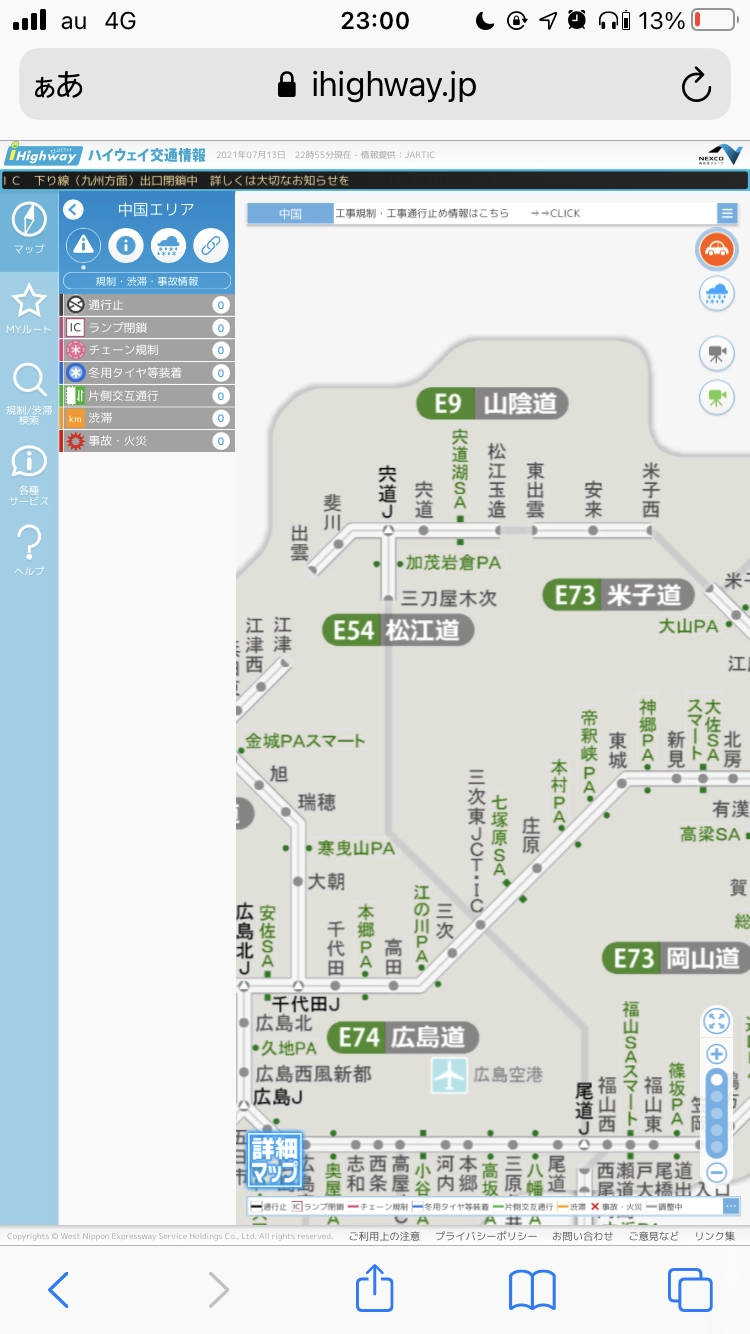Open the menu at right of notice bar
This screenshot has height=1334, width=750.
(727, 213)
